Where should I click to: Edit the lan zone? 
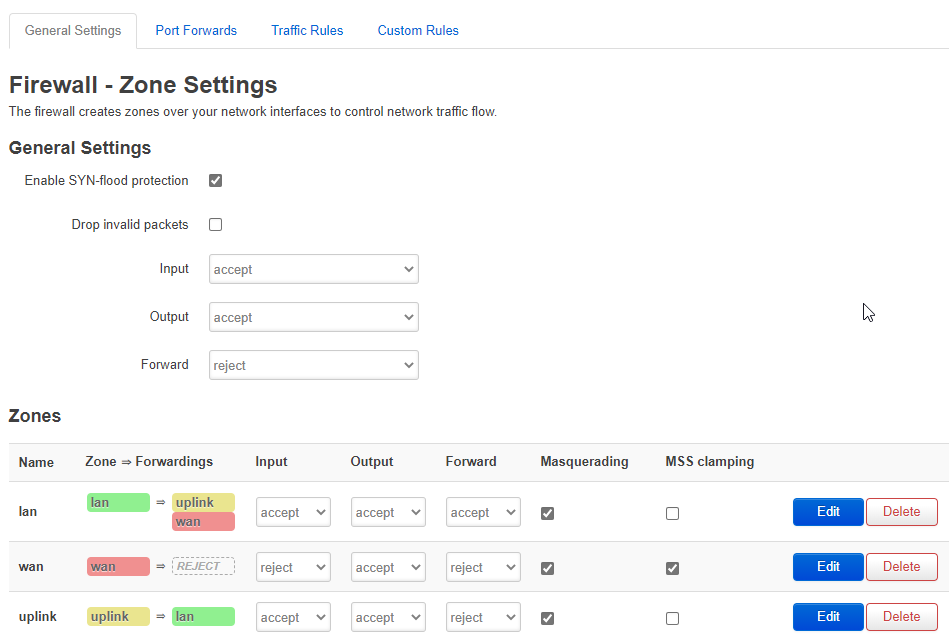click(x=827, y=512)
